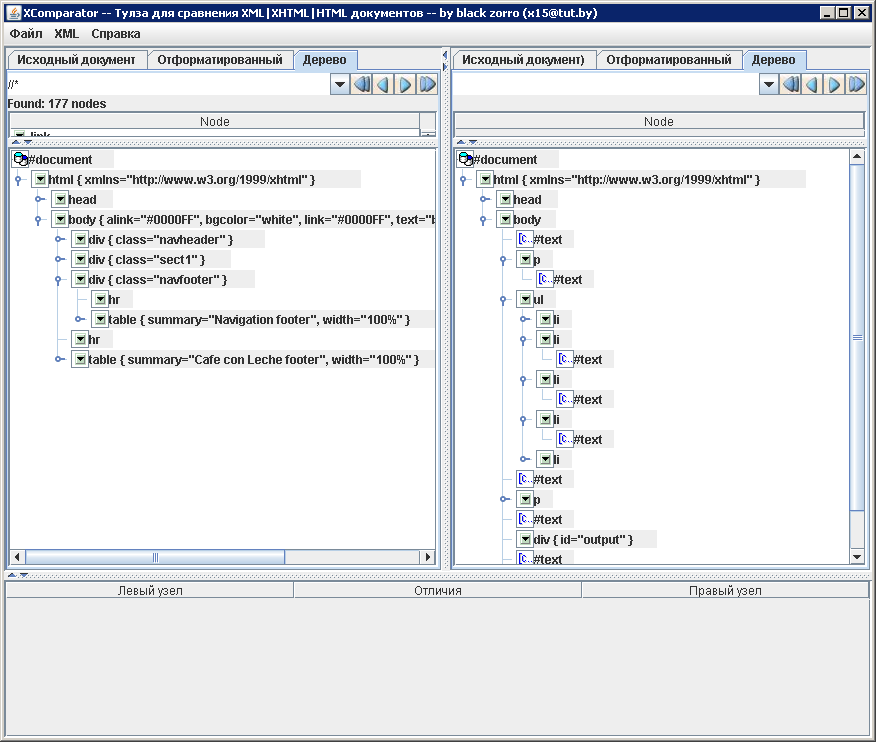
Task: Click the last-result button in right panel
Action: (856, 85)
